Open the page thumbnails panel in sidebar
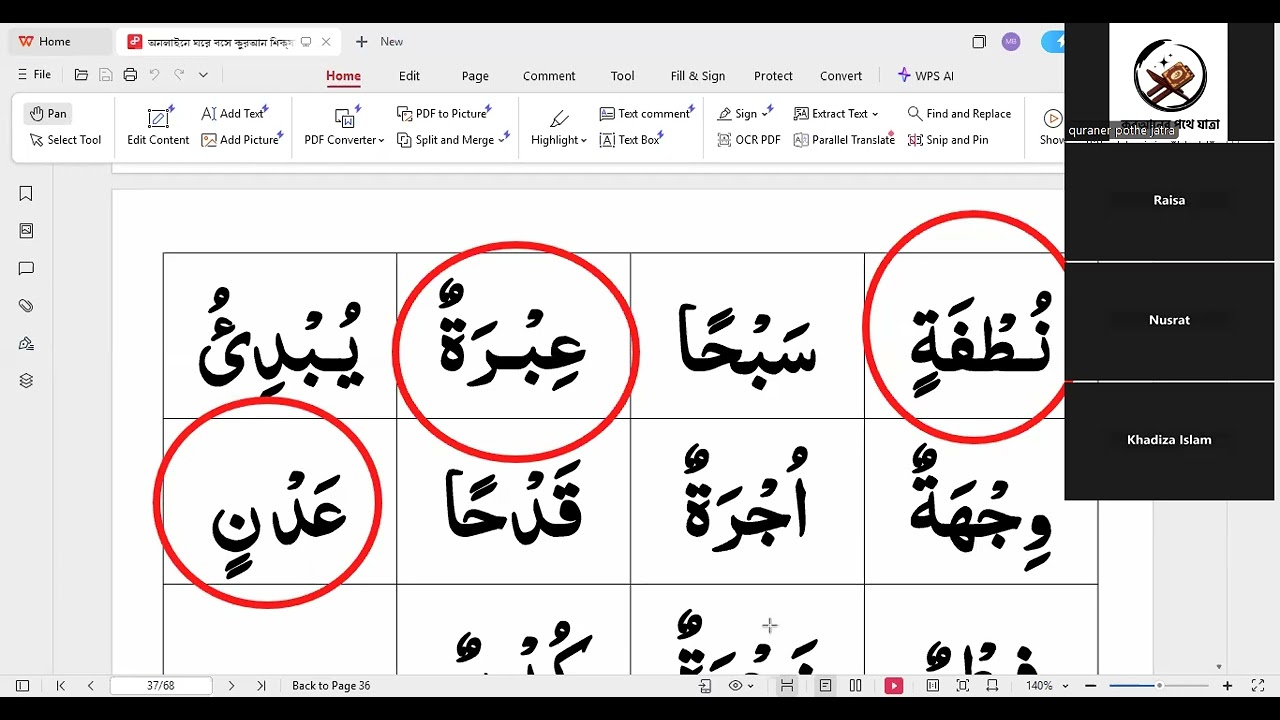This screenshot has height=720, width=1280. click(26, 230)
